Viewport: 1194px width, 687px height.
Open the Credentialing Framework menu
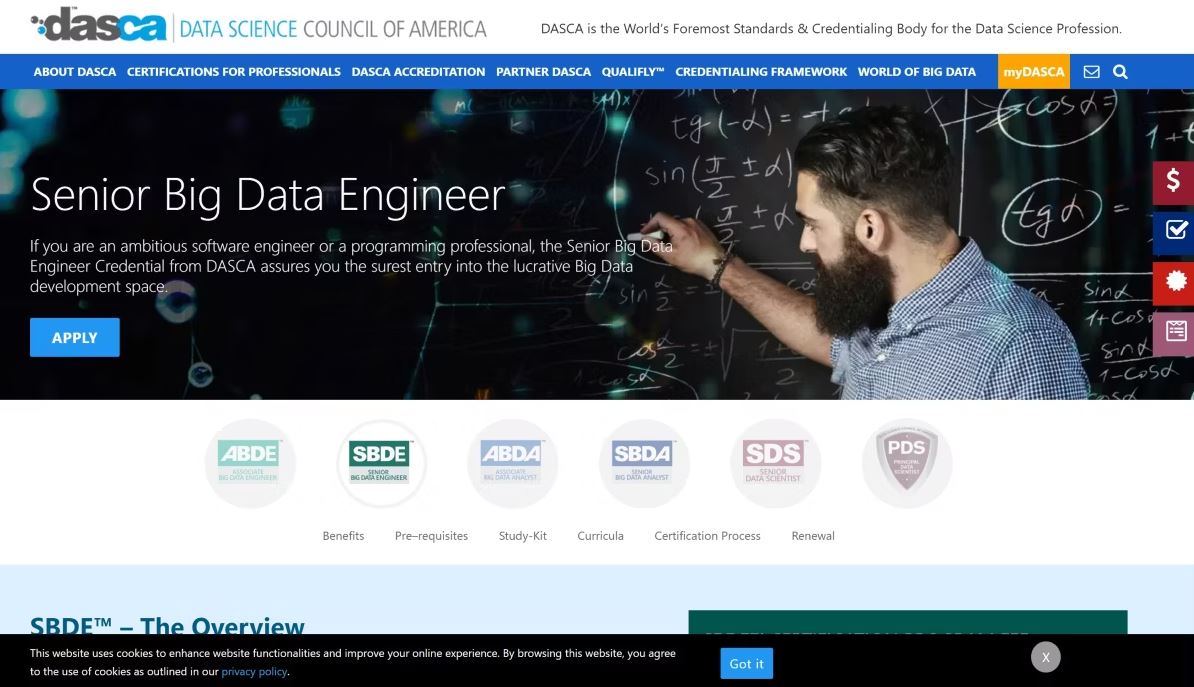tap(761, 72)
